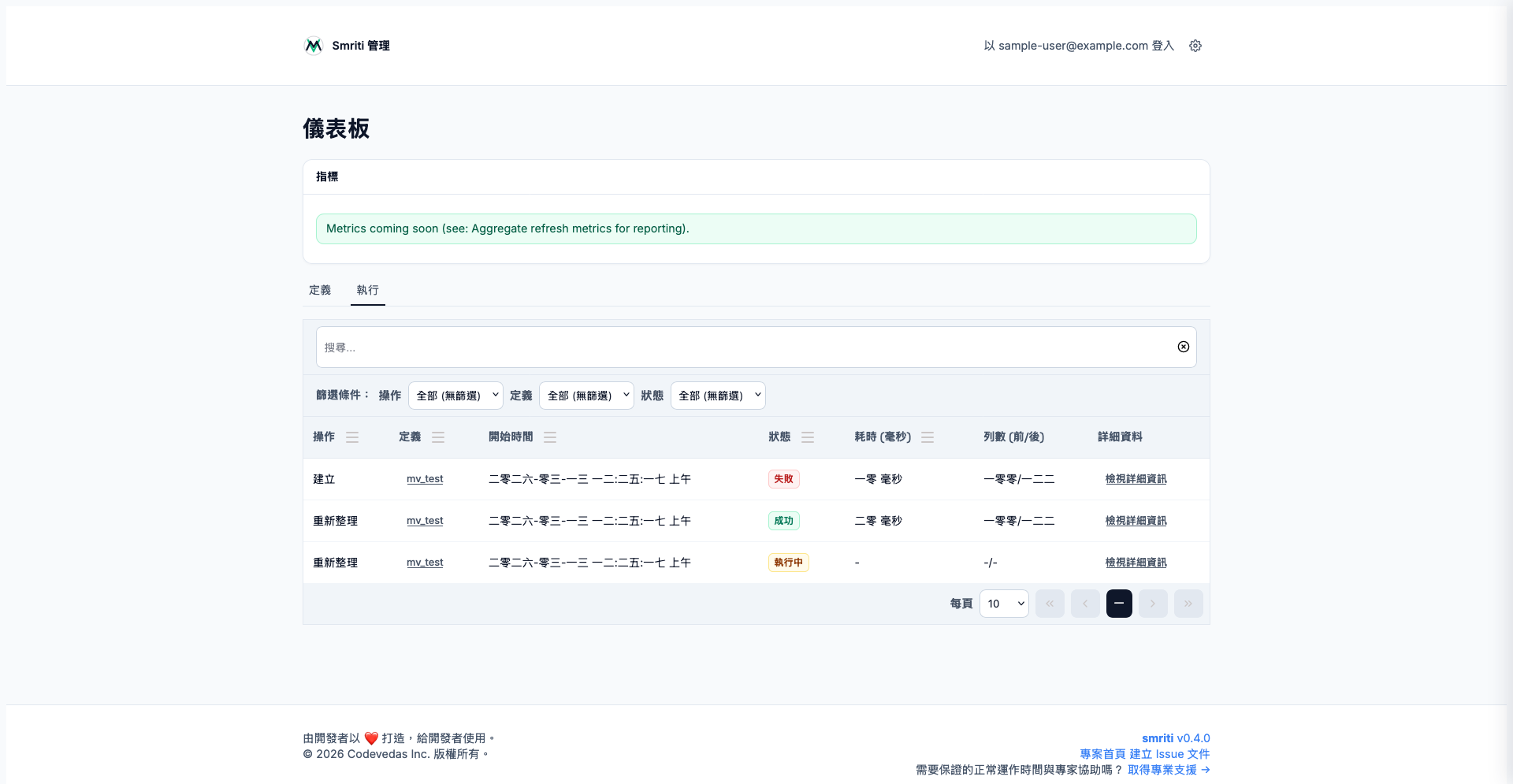Viewport: 1513px width, 784px height.
Task: Go to the next page arrow
Action: (x=1153, y=604)
